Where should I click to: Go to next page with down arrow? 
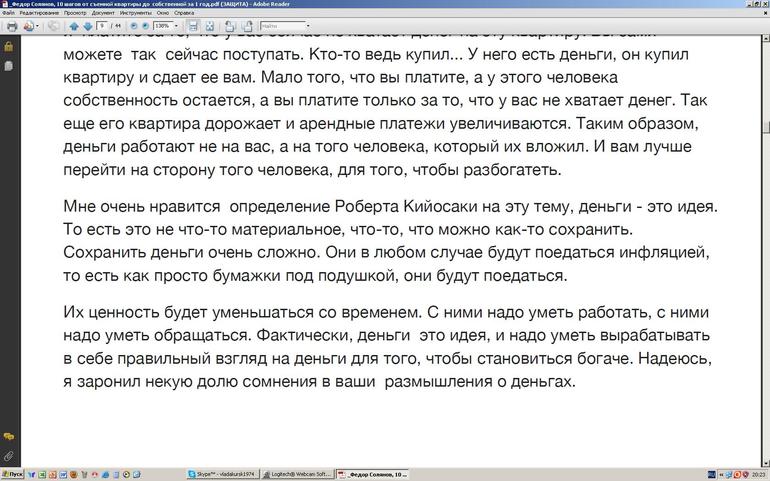(x=88, y=26)
